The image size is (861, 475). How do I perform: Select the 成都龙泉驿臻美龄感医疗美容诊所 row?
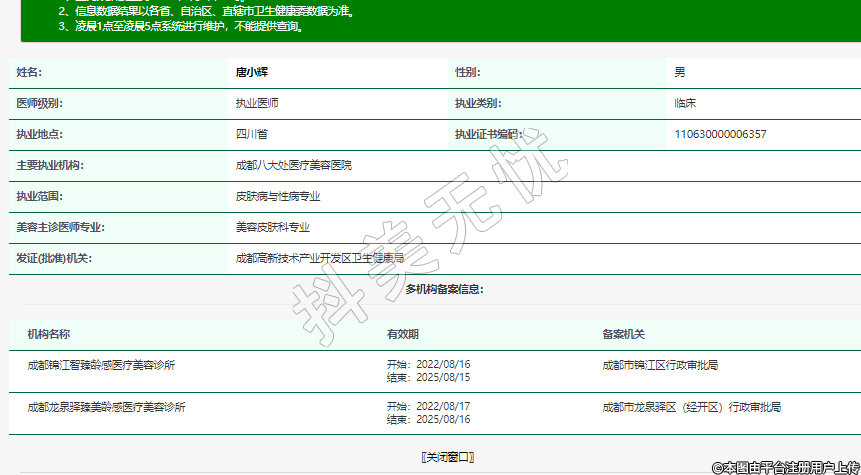[106, 407]
